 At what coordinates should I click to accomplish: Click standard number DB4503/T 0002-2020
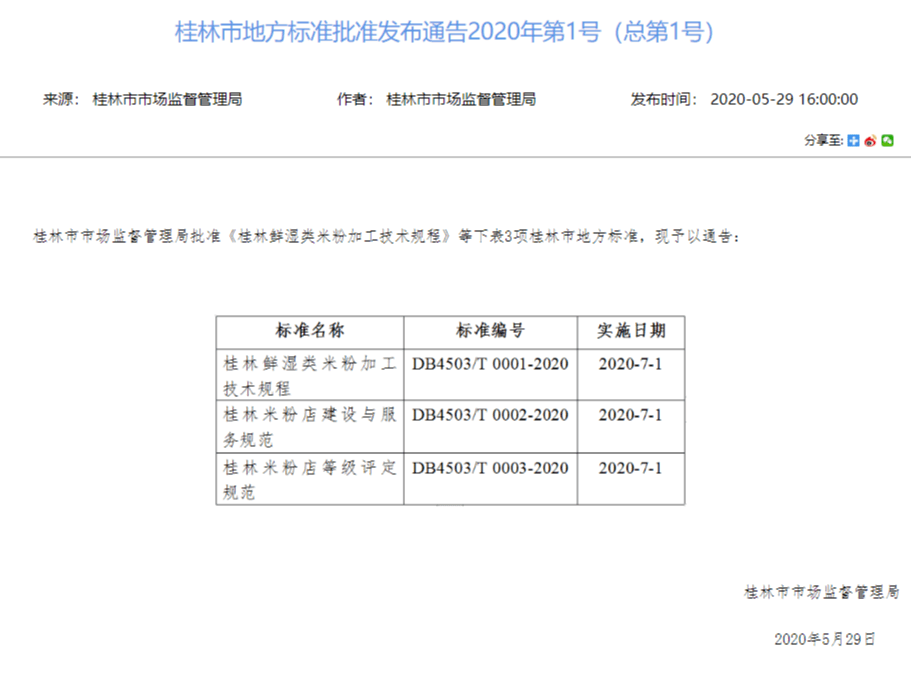coord(490,415)
